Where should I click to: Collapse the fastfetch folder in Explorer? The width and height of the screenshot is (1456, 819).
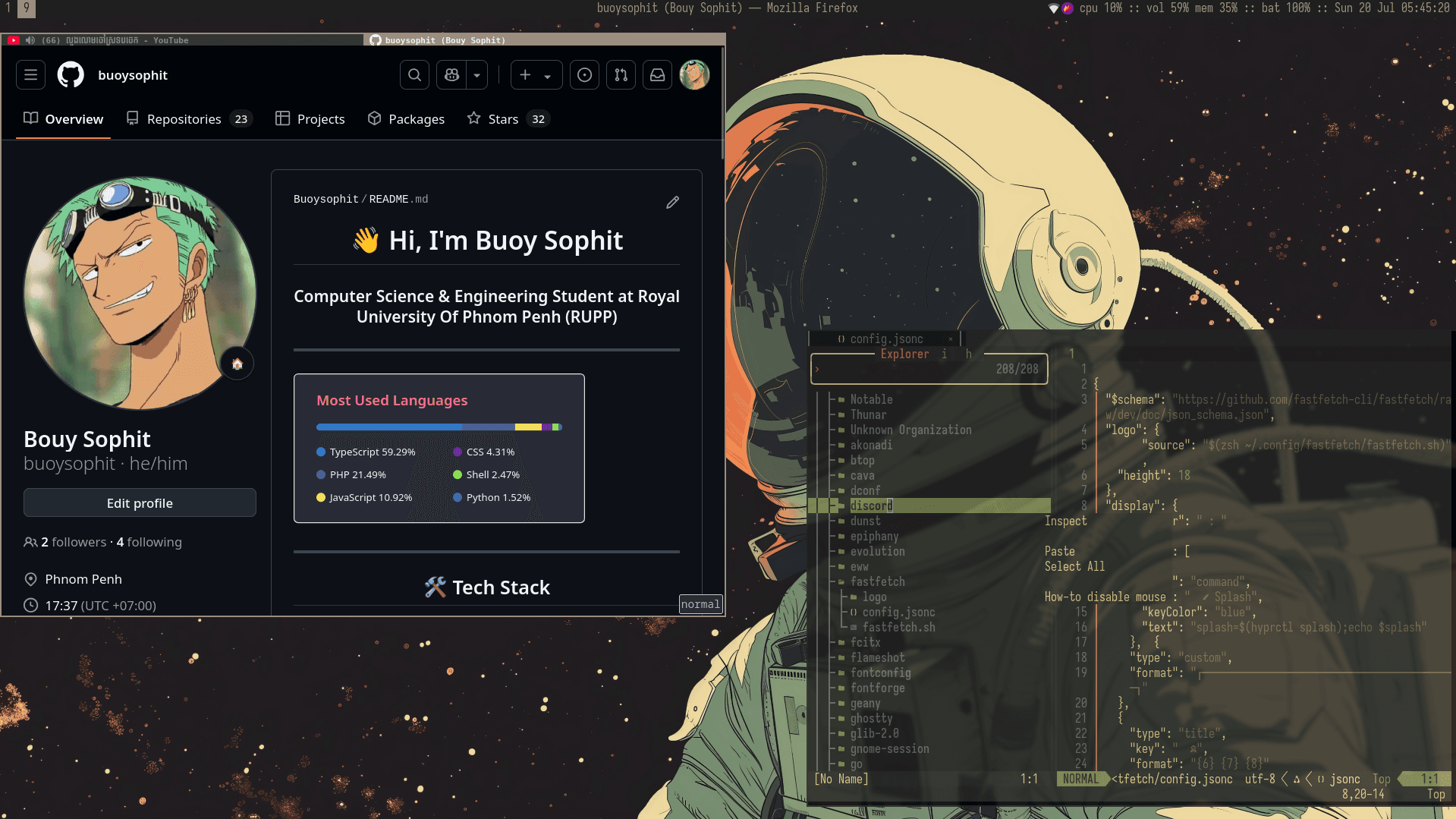[x=878, y=581]
